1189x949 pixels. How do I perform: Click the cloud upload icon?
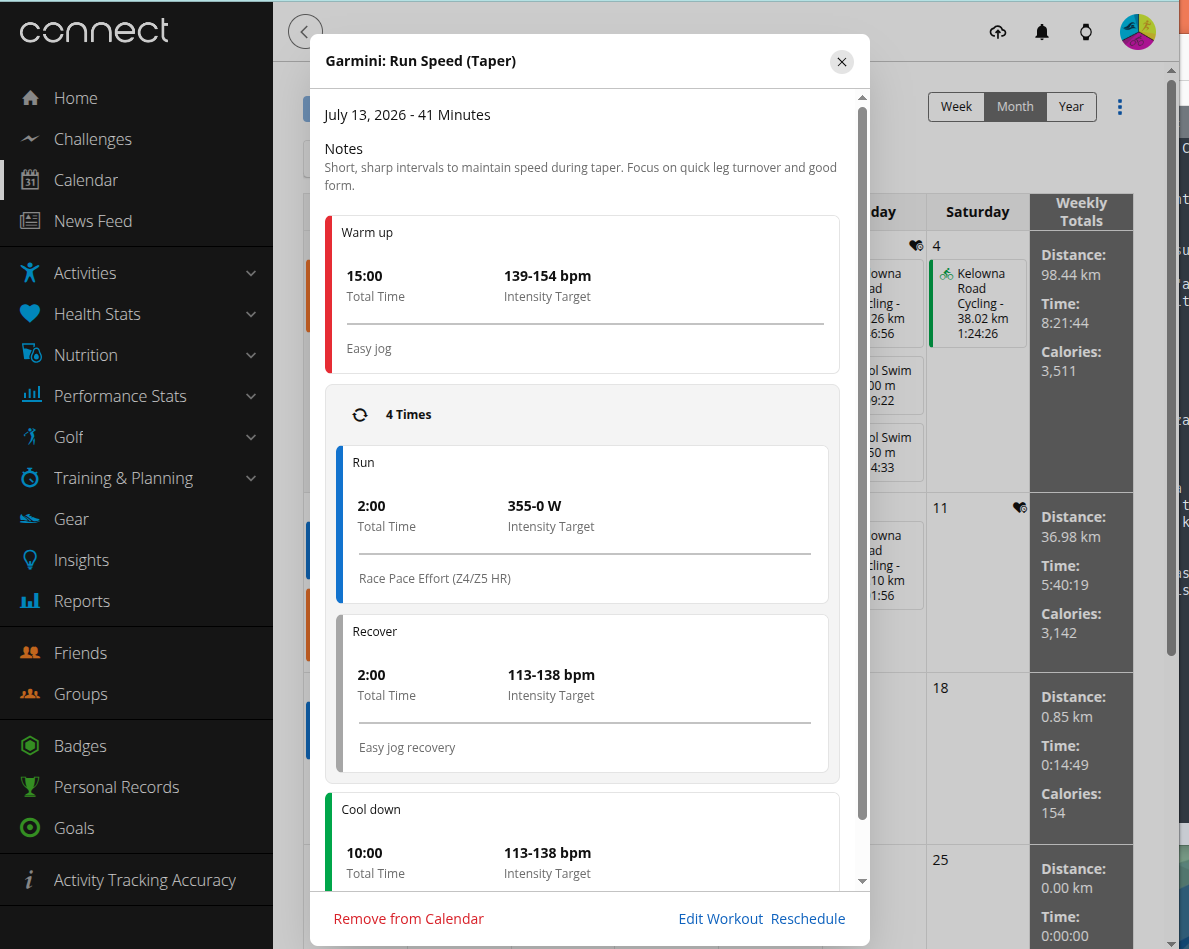pyautogui.click(x=998, y=32)
